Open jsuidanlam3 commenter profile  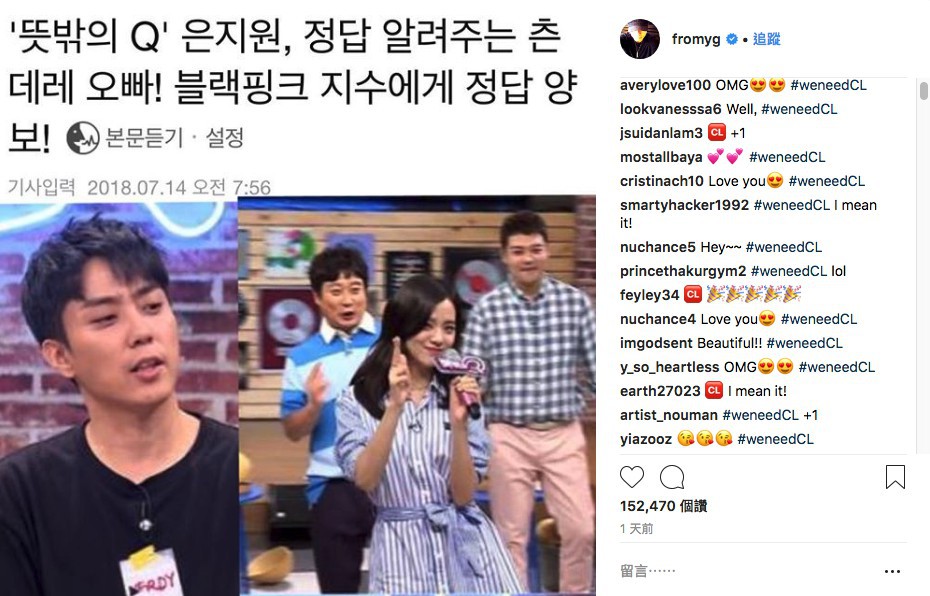pos(661,133)
